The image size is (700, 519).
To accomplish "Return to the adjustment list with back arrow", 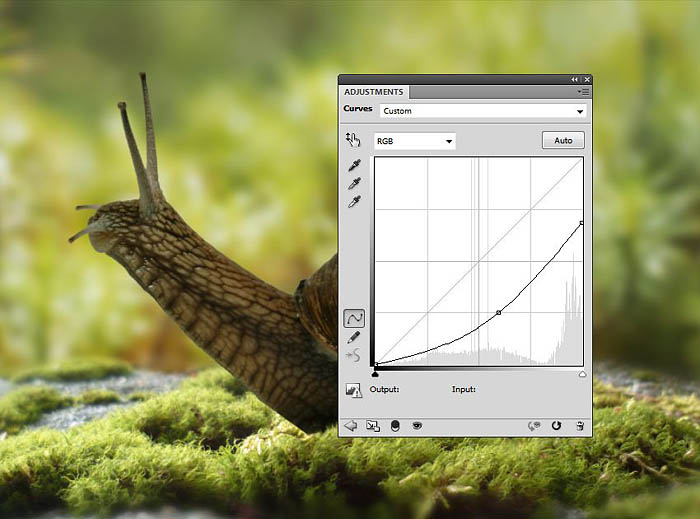I will pos(351,425).
